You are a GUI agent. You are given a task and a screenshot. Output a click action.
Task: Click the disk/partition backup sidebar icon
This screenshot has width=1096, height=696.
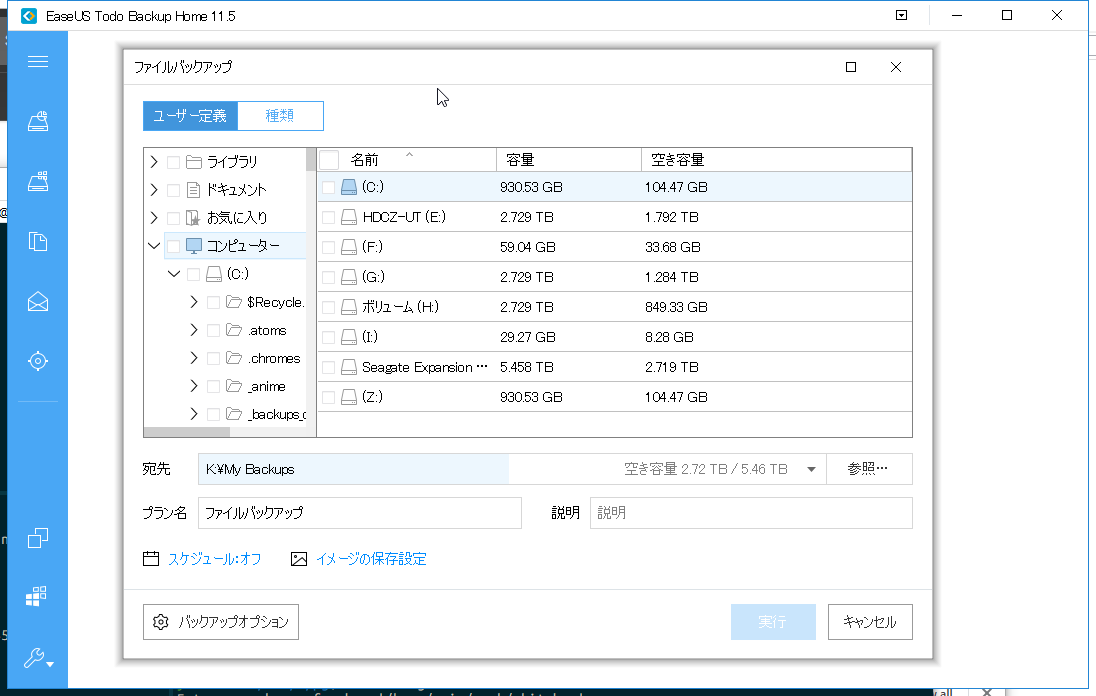(38, 121)
